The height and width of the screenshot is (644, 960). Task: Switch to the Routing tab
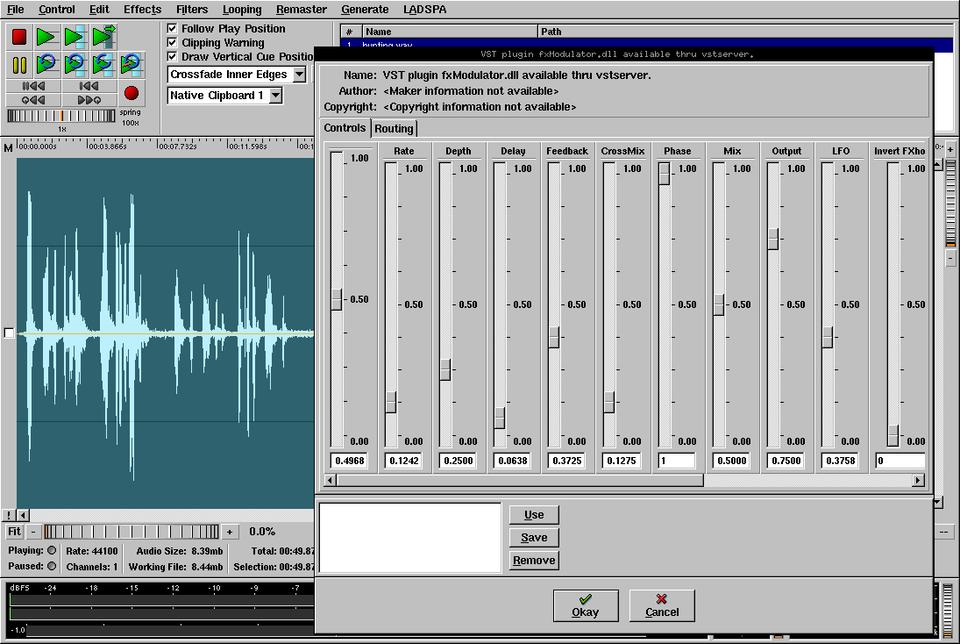tap(394, 128)
